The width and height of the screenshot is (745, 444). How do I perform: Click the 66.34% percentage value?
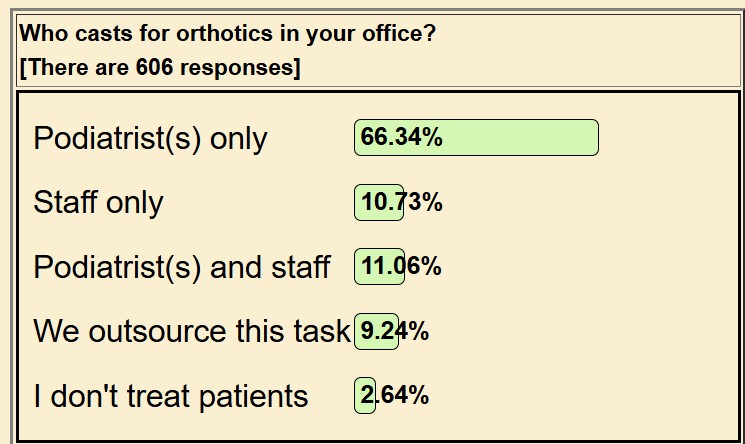coord(401,138)
